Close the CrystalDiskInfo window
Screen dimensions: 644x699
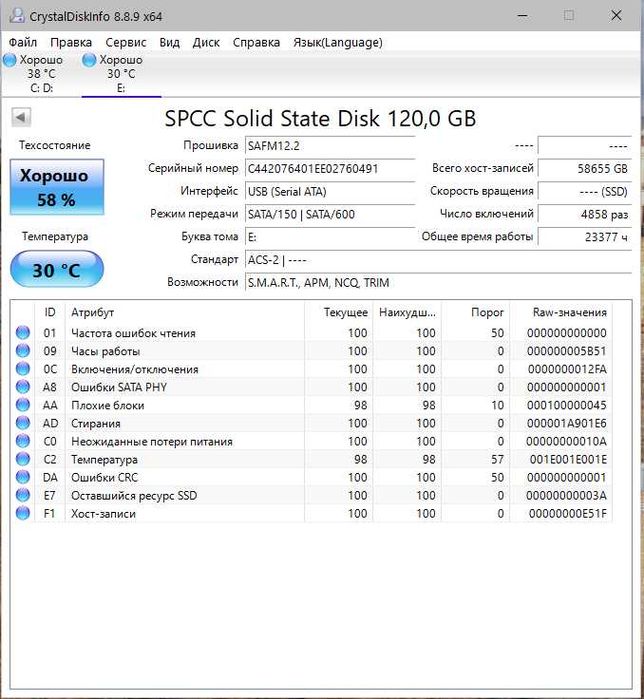[616, 16]
